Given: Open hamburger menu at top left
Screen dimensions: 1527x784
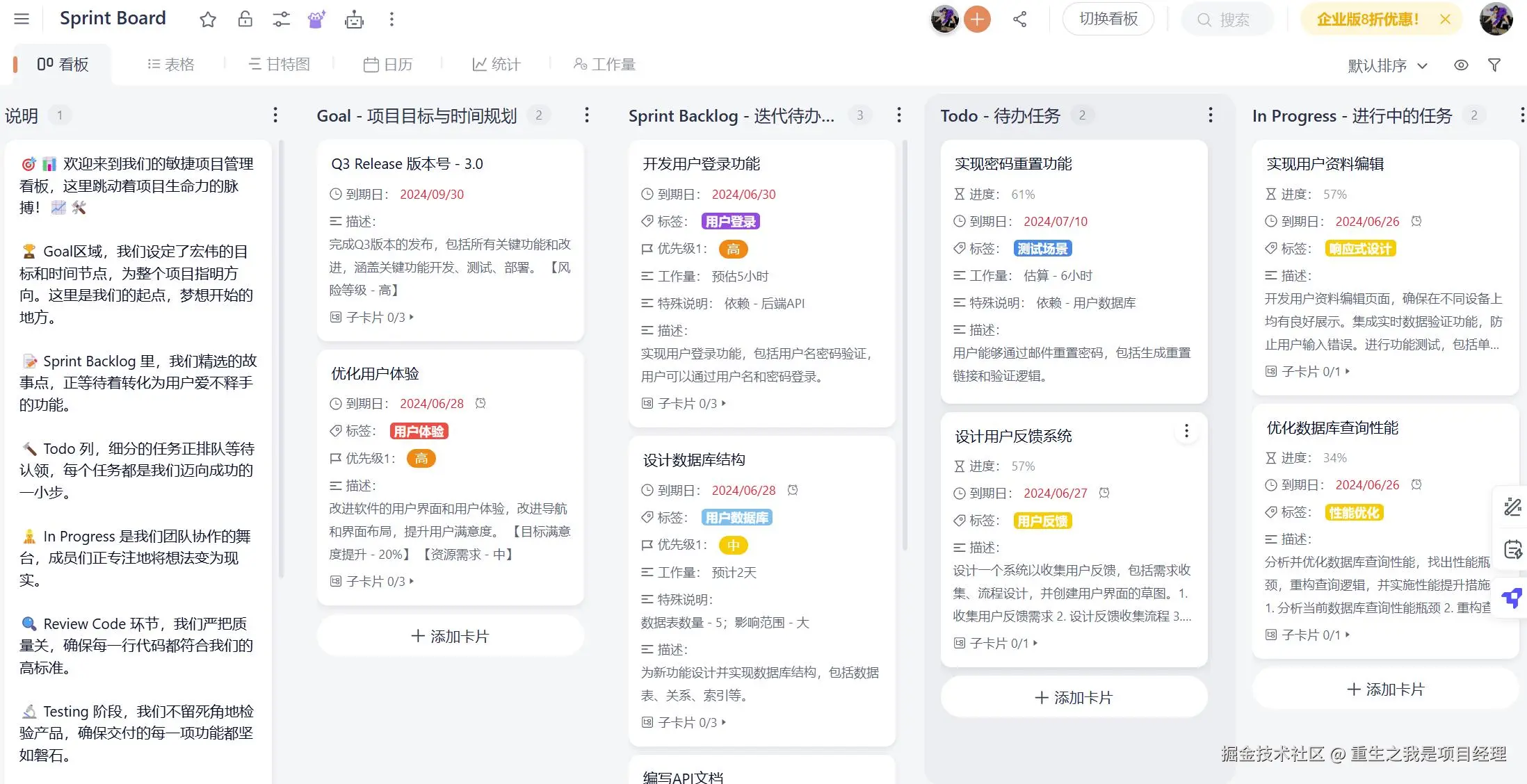Looking at the screenshot, I should pos(22,19).
